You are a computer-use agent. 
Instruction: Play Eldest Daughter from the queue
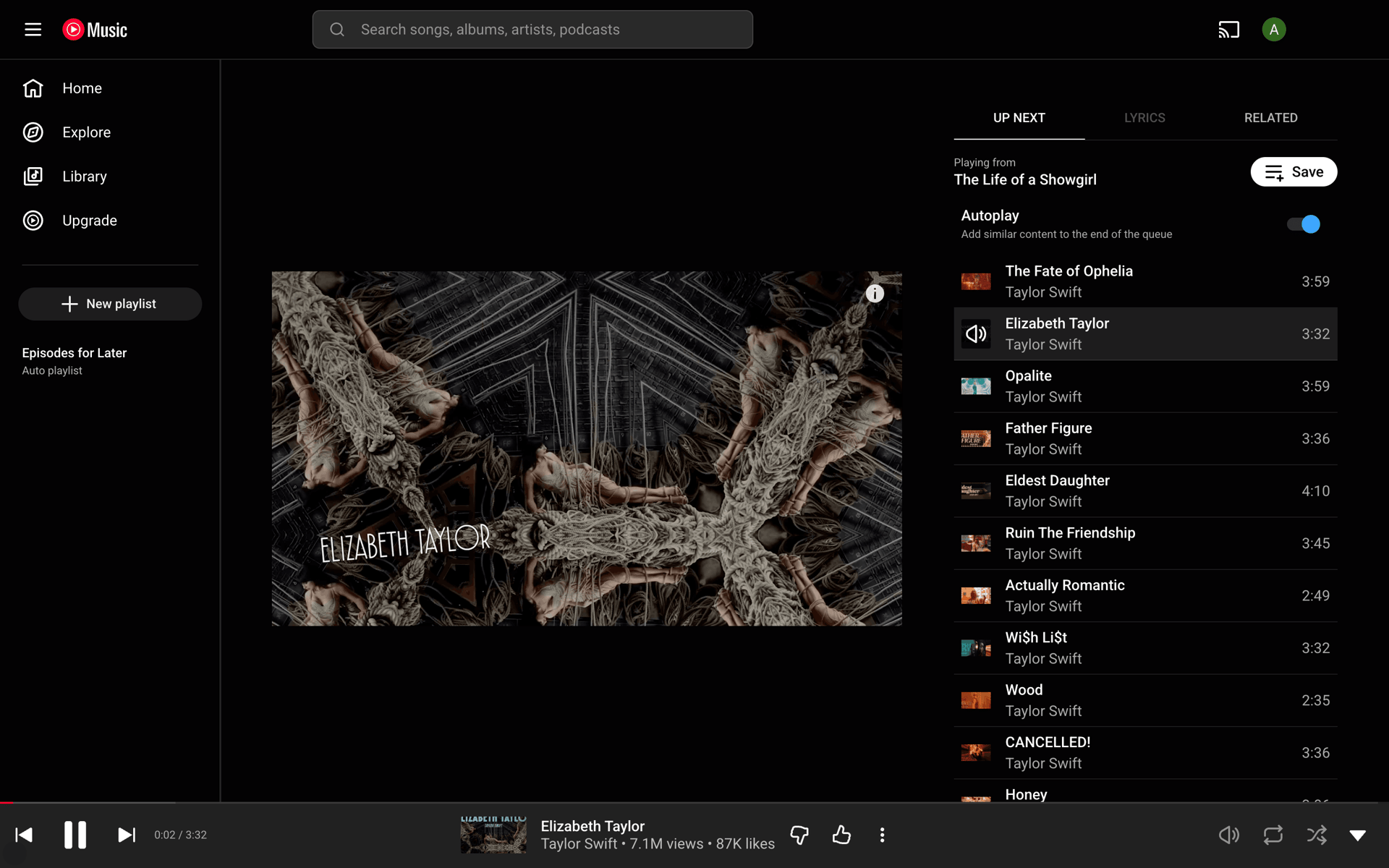[1145, 491]
